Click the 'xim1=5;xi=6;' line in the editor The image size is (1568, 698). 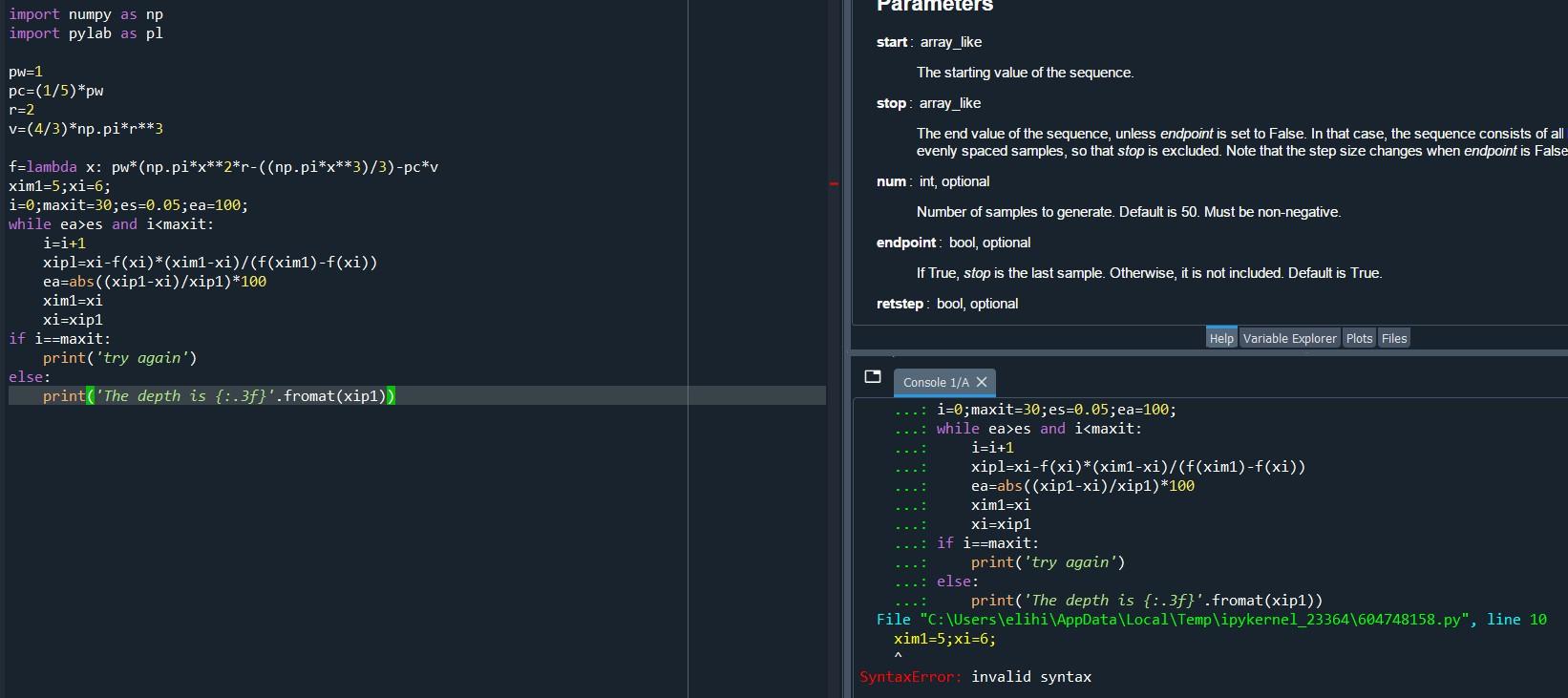coord(60,186)
